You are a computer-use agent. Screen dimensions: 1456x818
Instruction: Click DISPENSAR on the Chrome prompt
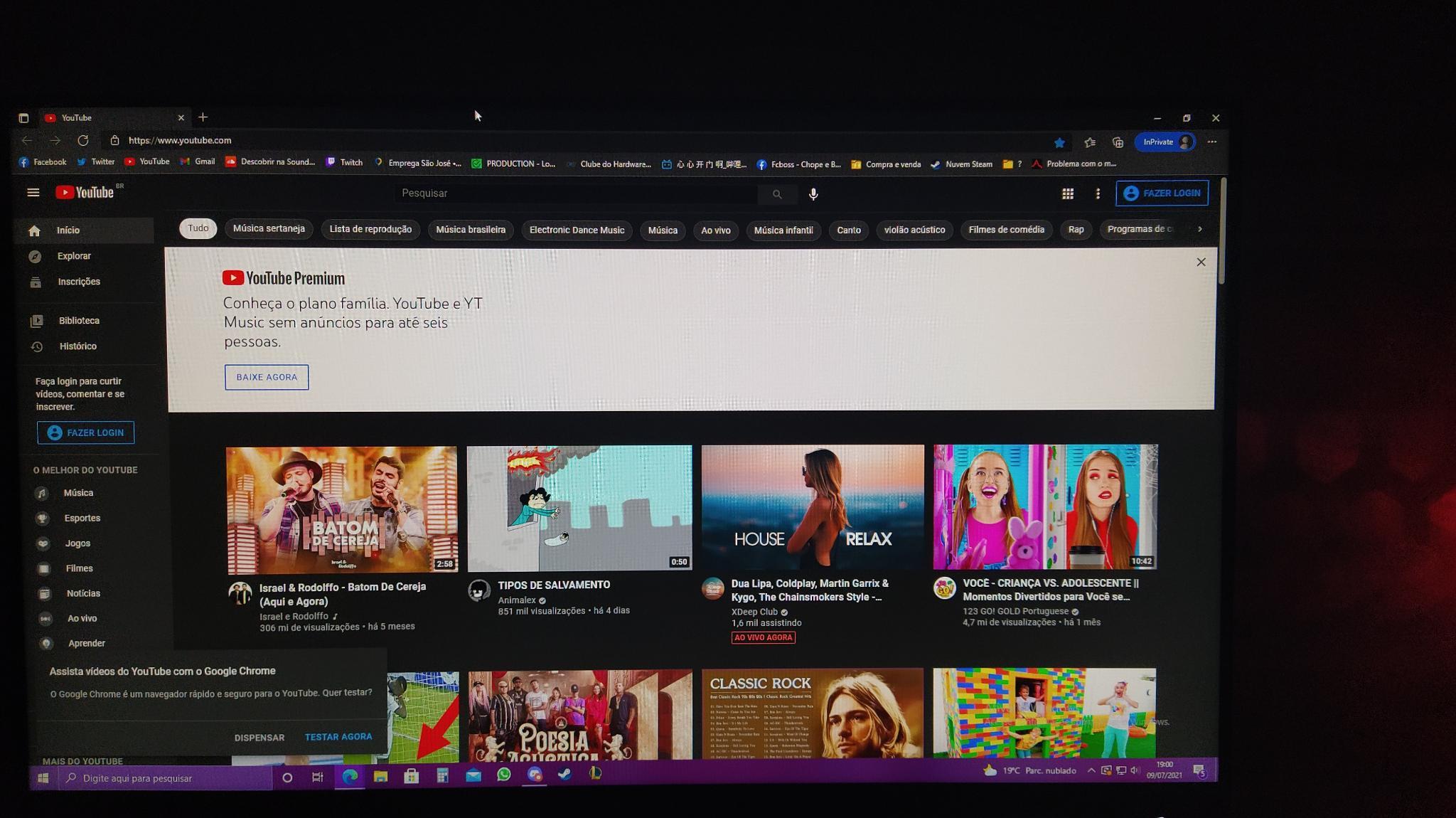coord(259,738)
